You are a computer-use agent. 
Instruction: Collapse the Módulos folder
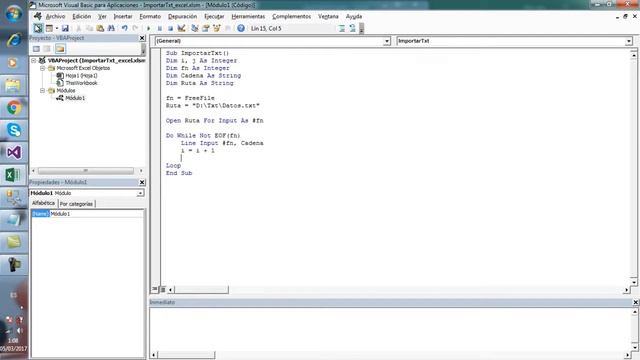42,91
